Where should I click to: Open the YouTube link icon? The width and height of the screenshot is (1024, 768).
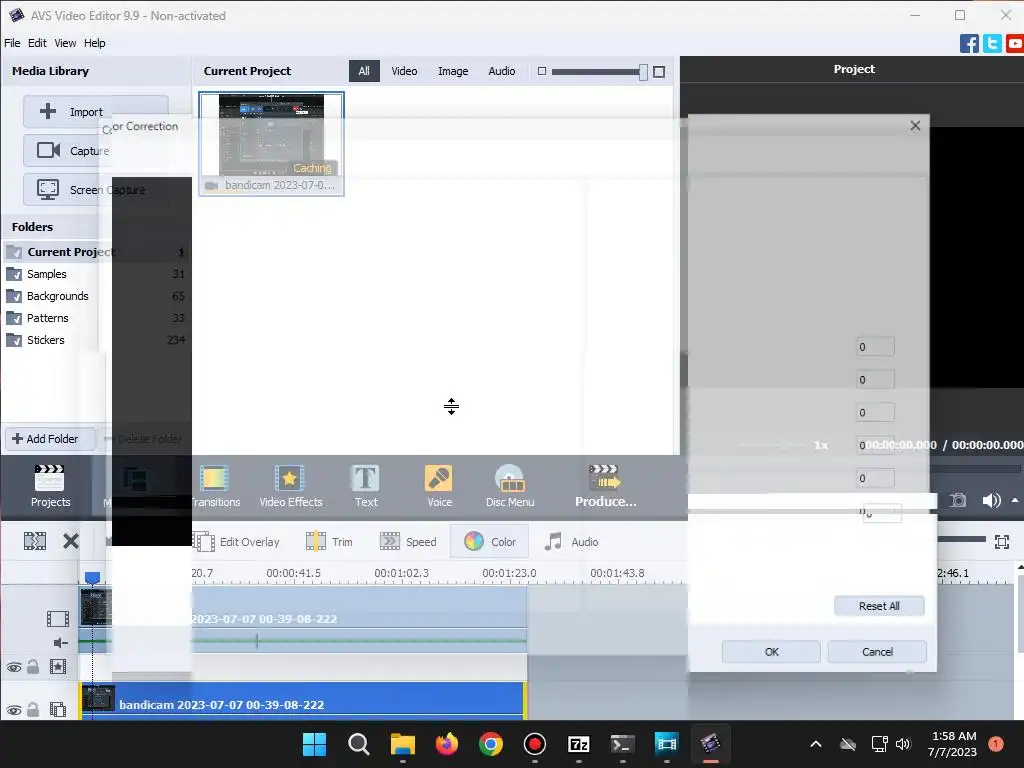[1015, 44]
